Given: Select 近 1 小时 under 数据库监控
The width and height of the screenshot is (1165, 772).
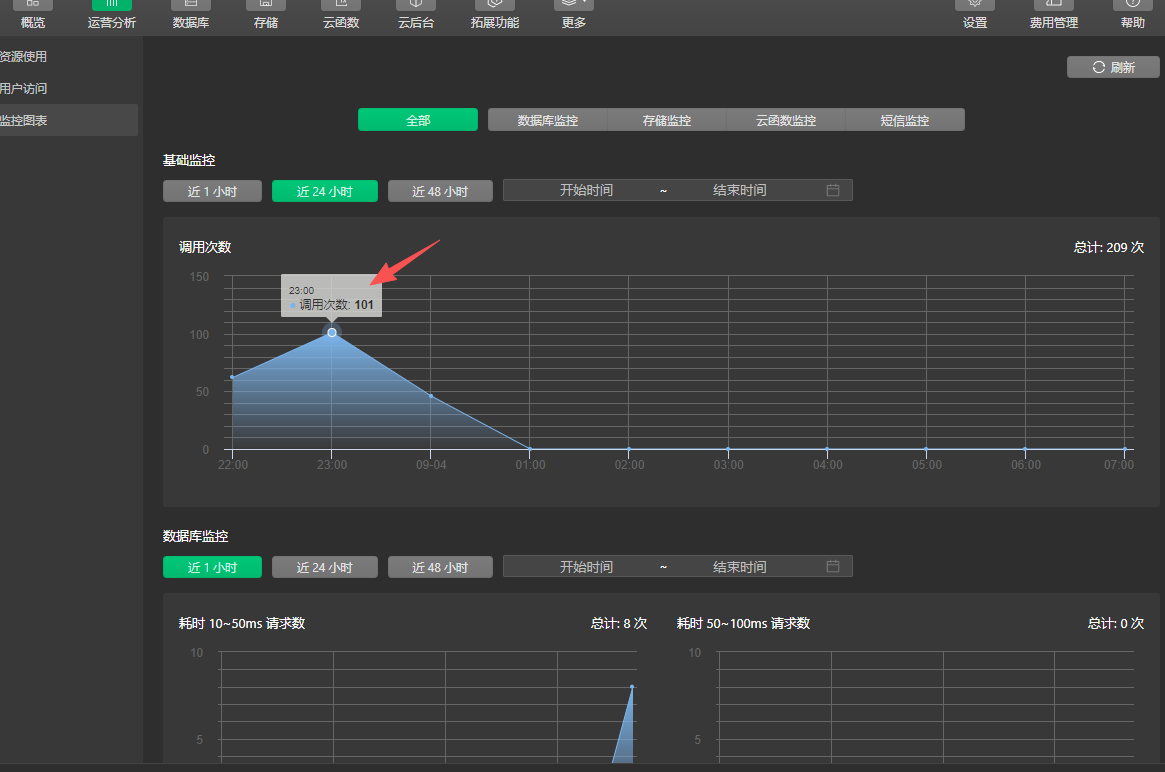Looking at the screenshot, I should (212, 567).
